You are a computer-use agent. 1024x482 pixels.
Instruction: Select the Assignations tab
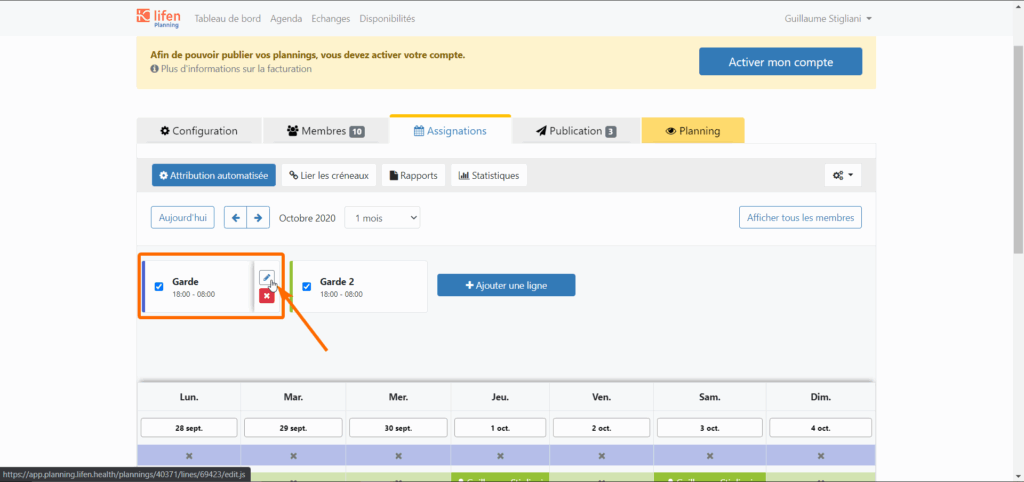(450, 131)
